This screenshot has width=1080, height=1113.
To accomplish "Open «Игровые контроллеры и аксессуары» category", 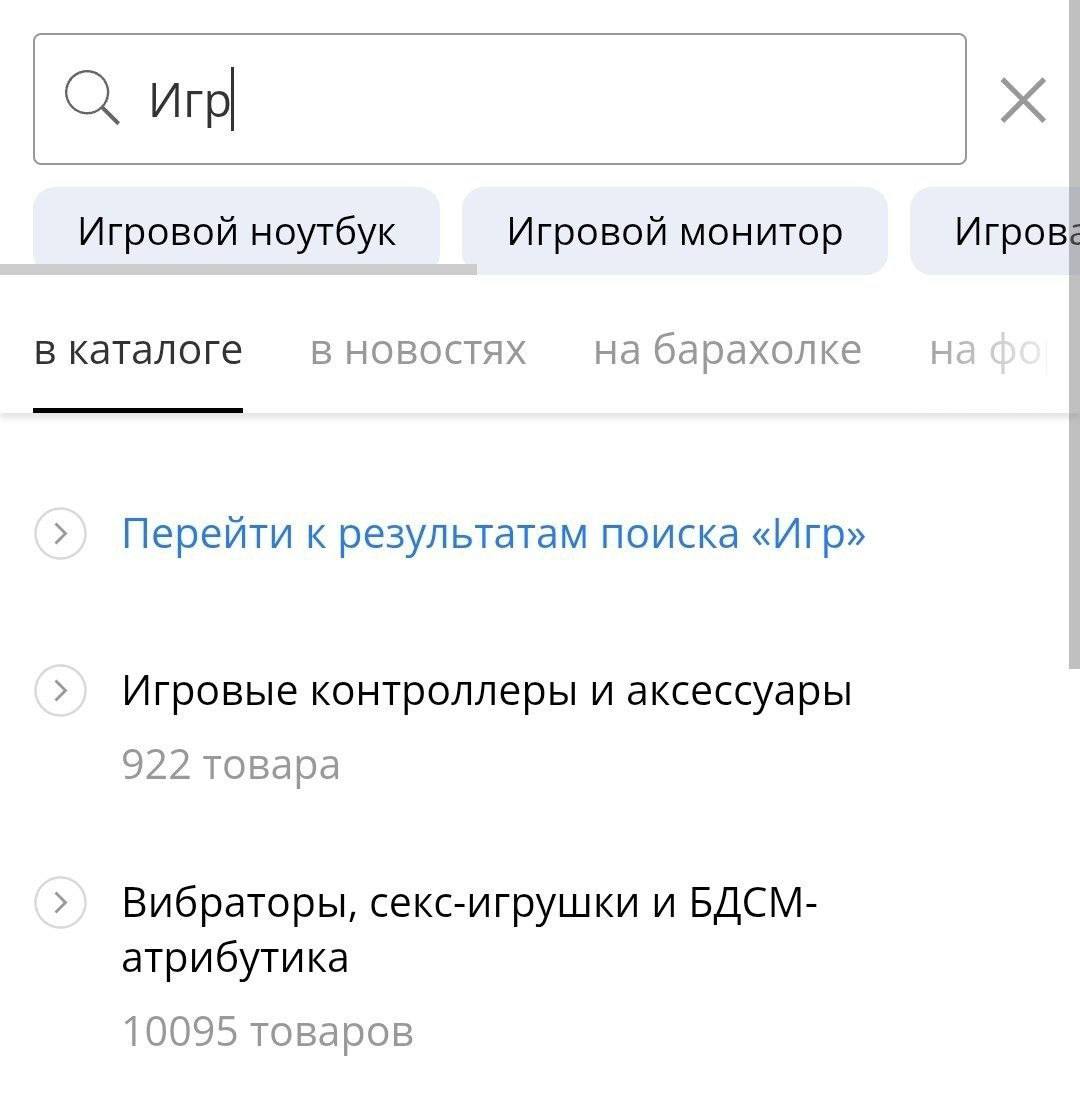I will point(486,690).
